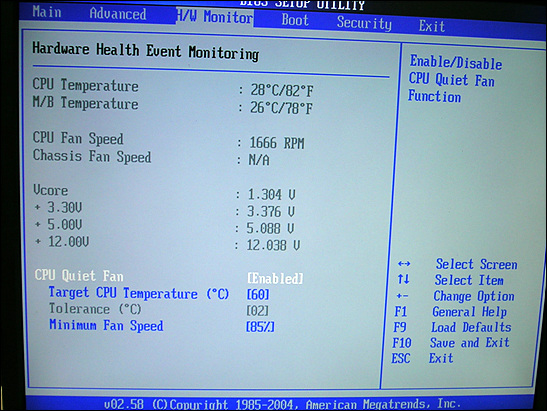
Task: Click the 1666 RPM value
Action: click(x=277, y=143)
